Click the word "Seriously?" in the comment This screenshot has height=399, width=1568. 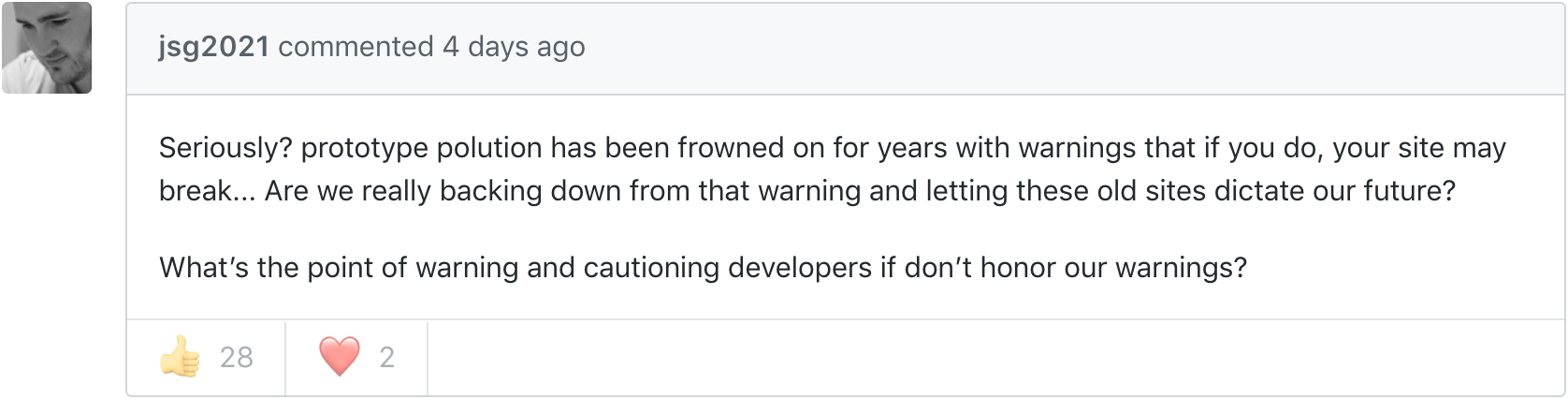tap(225, 148)
